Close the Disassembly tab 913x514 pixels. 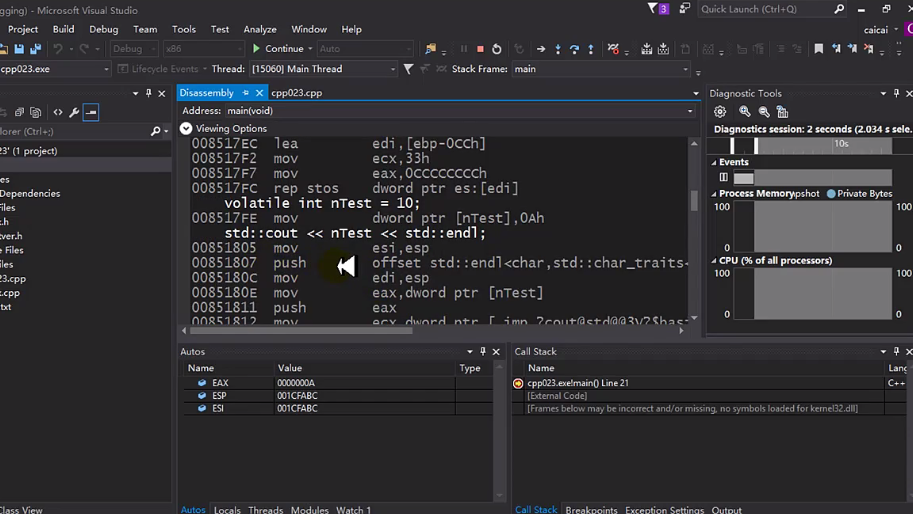[259, 93]
